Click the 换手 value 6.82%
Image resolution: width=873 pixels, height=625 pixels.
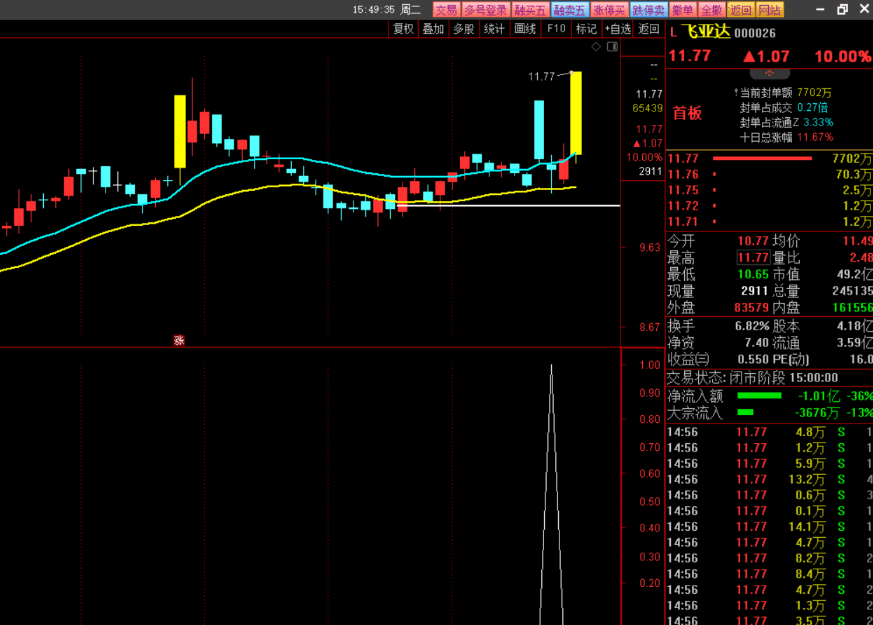pos(752,326)
